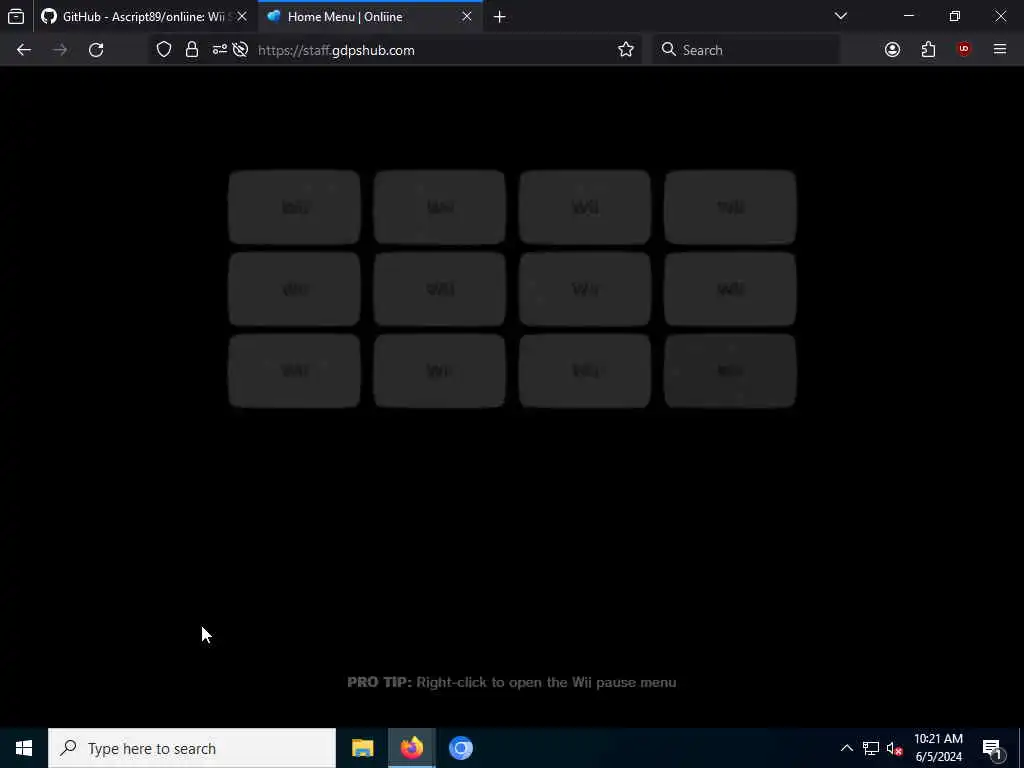This screenshot has width=1024, height=768.
Task: Open the Windows Start menu
Action: (x=24, y=748)
